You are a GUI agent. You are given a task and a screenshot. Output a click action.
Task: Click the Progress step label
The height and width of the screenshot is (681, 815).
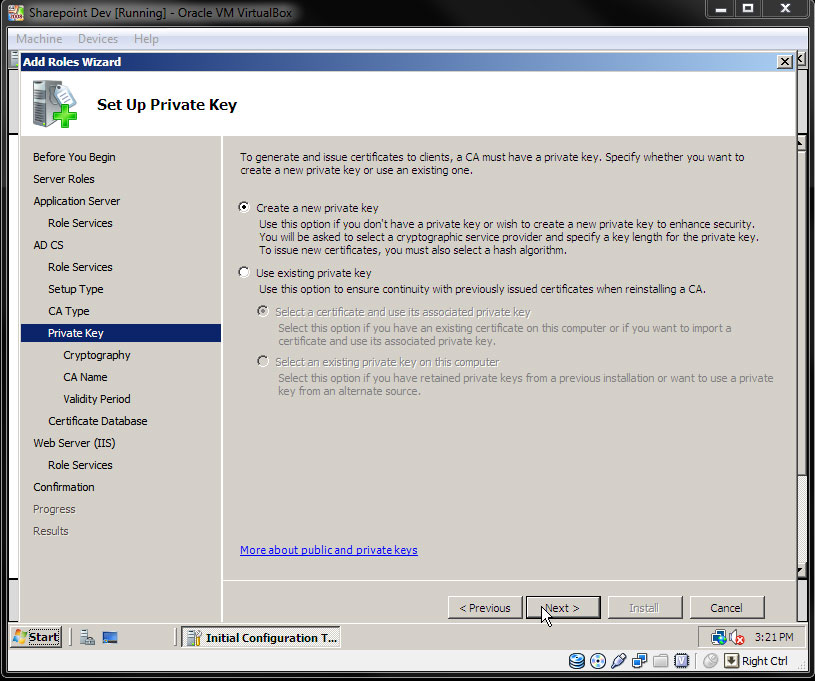(54, 509)
